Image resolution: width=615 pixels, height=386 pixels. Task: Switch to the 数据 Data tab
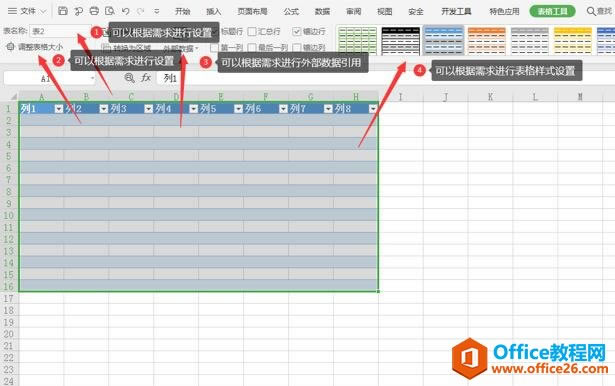(322, 11)
